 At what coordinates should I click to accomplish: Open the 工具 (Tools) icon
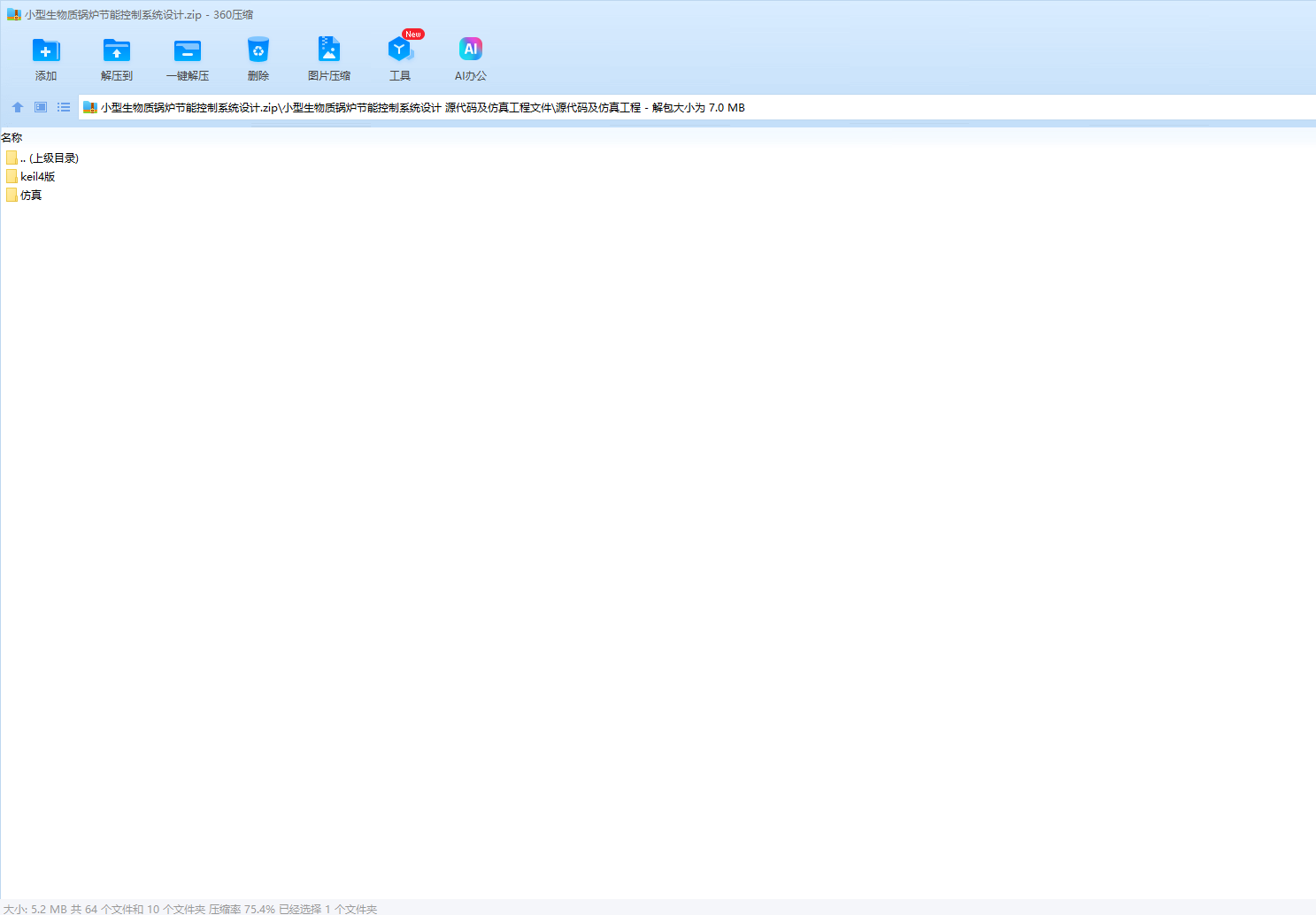(x=400, y=50)
